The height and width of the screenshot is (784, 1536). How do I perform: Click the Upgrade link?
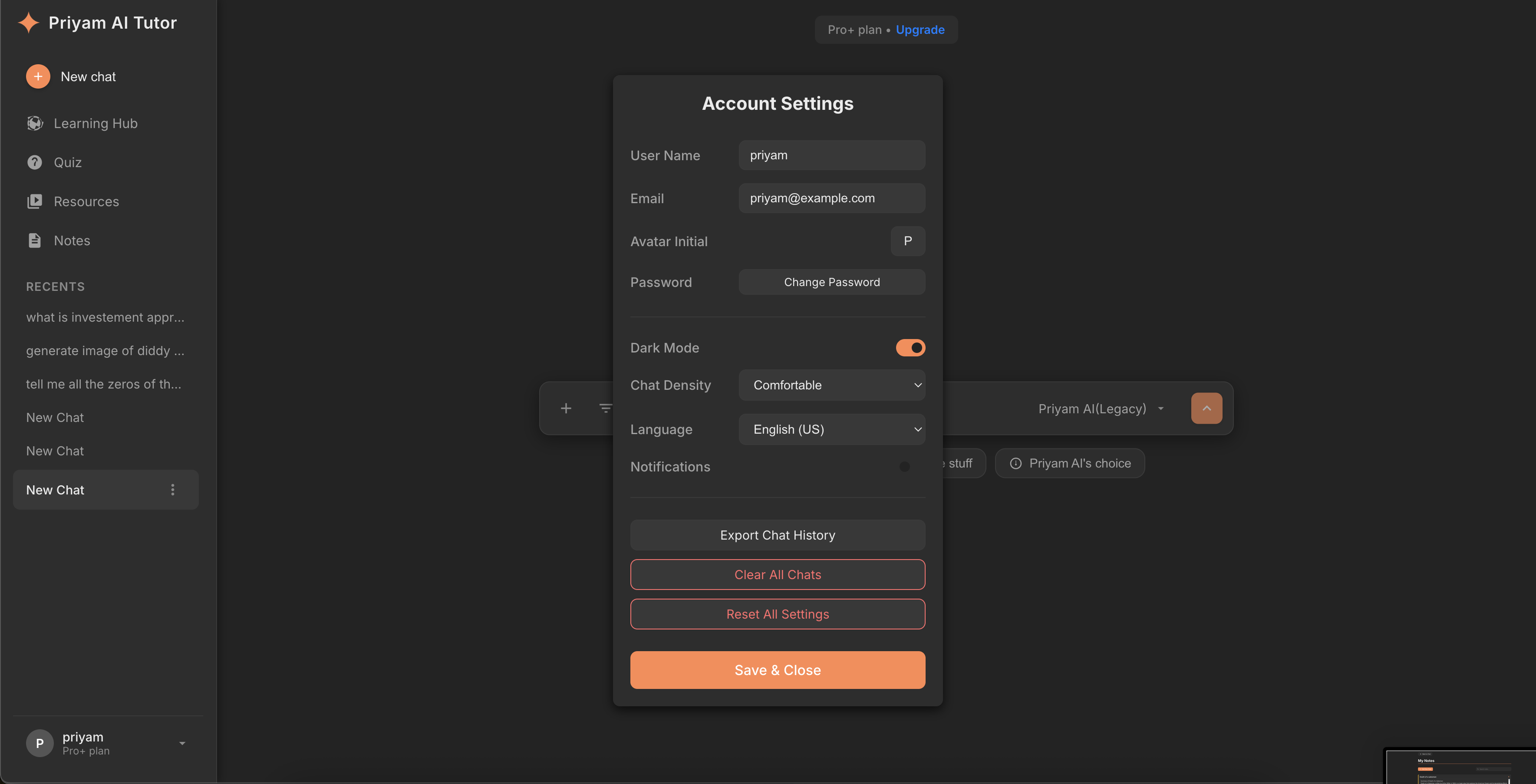click(920, 30)
